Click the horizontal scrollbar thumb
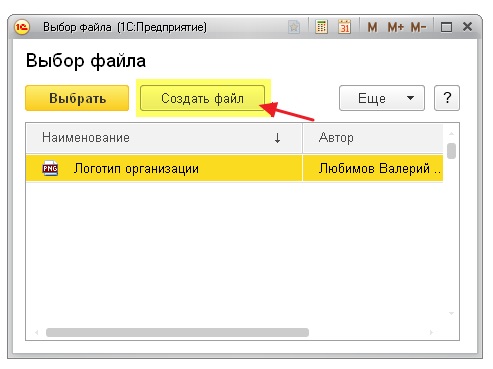Image resolution: width=493 pixels, height=369 pixels. pyautogui.click(x=177, y=332)
